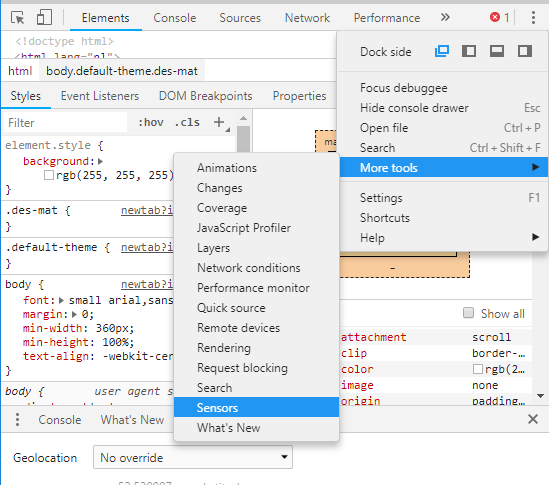Image resolution: width=549 pixels, height=485 pixels.
Task: Choose Animations in More tools submenu
Action: coord(256,168)
